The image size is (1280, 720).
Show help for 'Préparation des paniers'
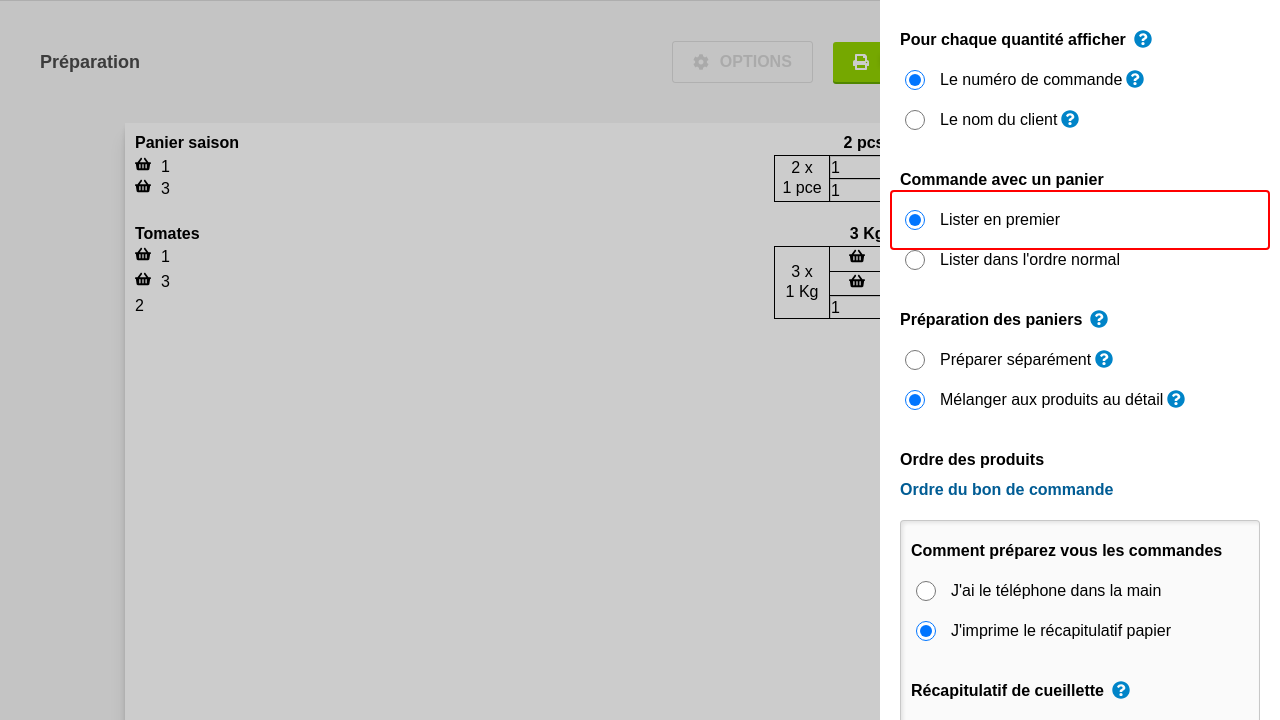click(1099, 319)
